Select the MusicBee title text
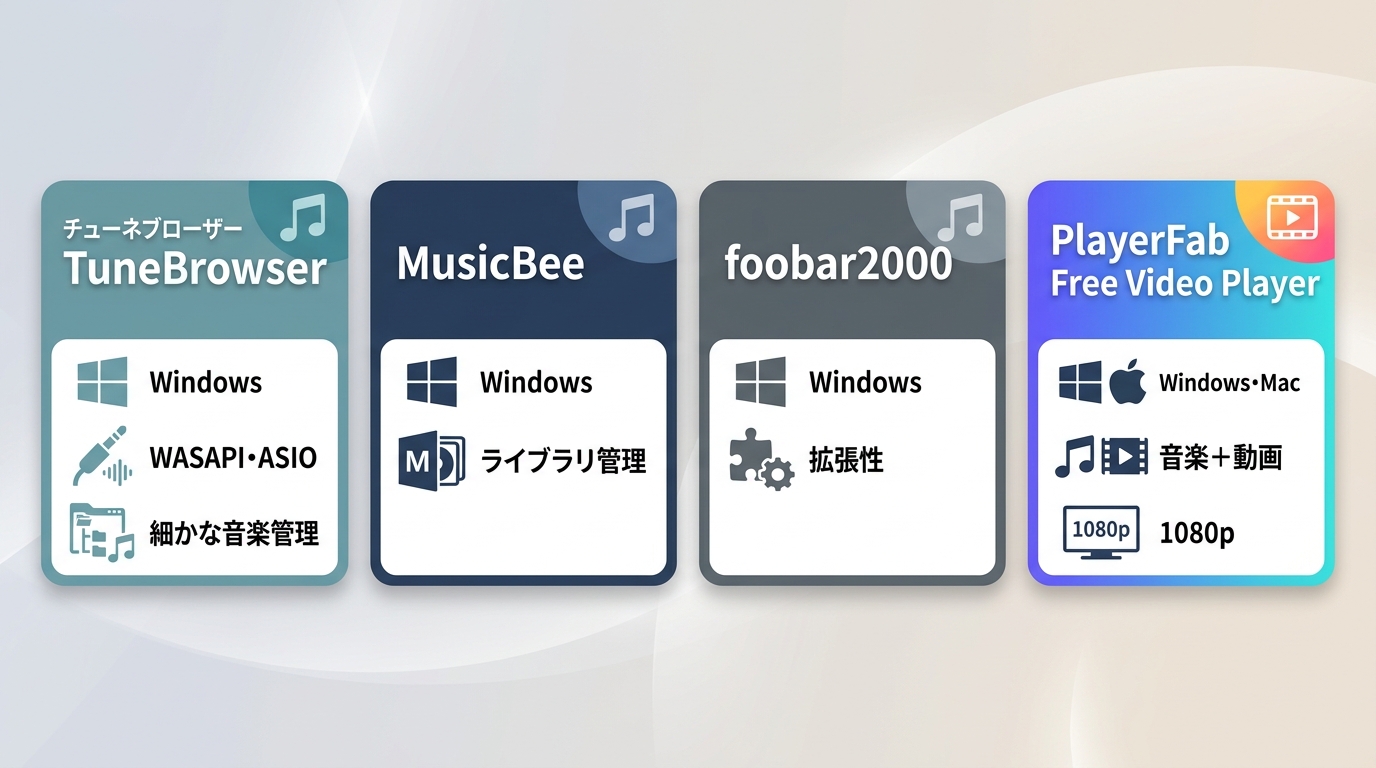This screenshot has height=768, width=1376. (x=491, y=264)
